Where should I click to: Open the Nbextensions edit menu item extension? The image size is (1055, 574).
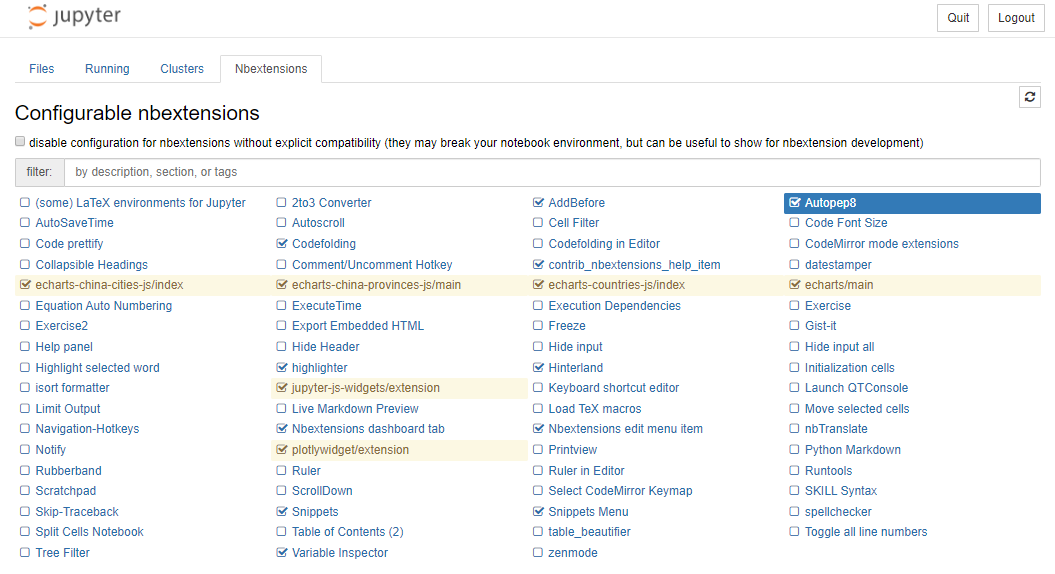point(626,429)
